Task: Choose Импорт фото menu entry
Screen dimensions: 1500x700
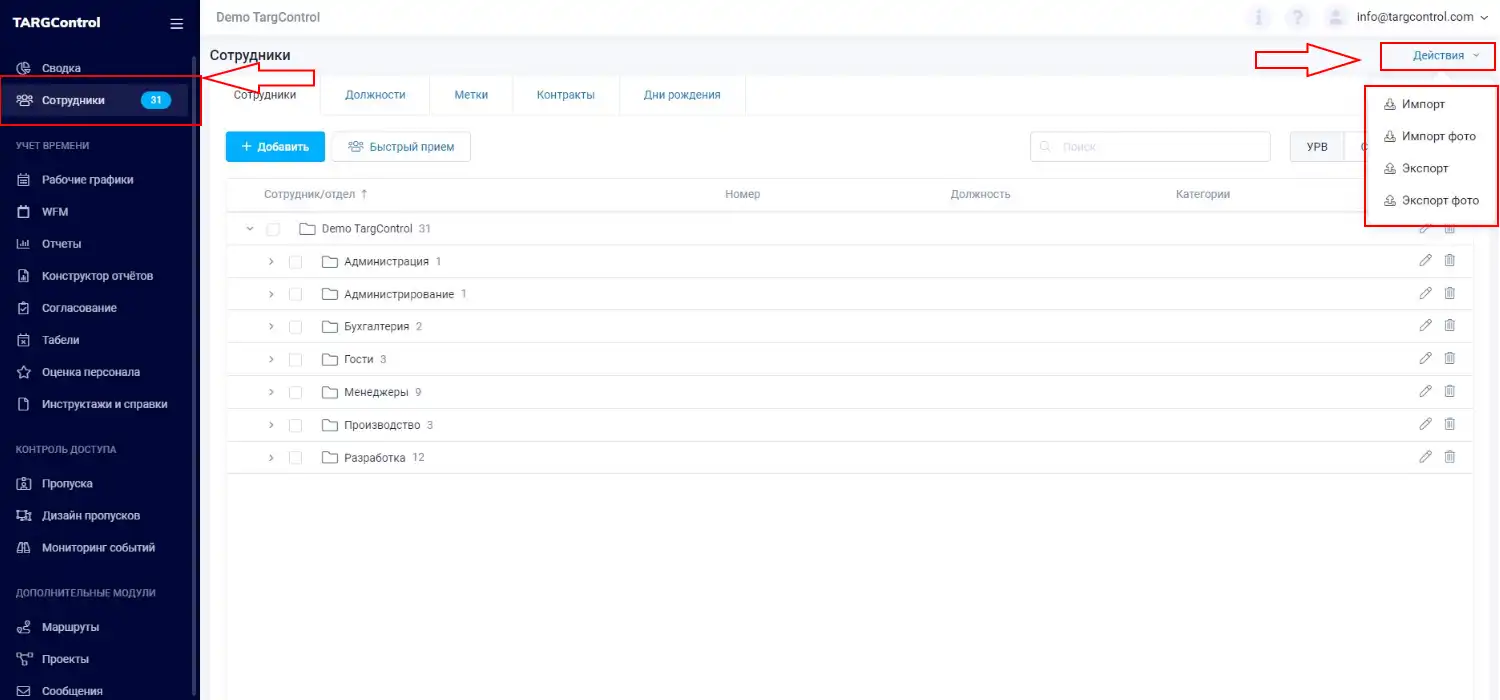Action: coord(1430,136)
